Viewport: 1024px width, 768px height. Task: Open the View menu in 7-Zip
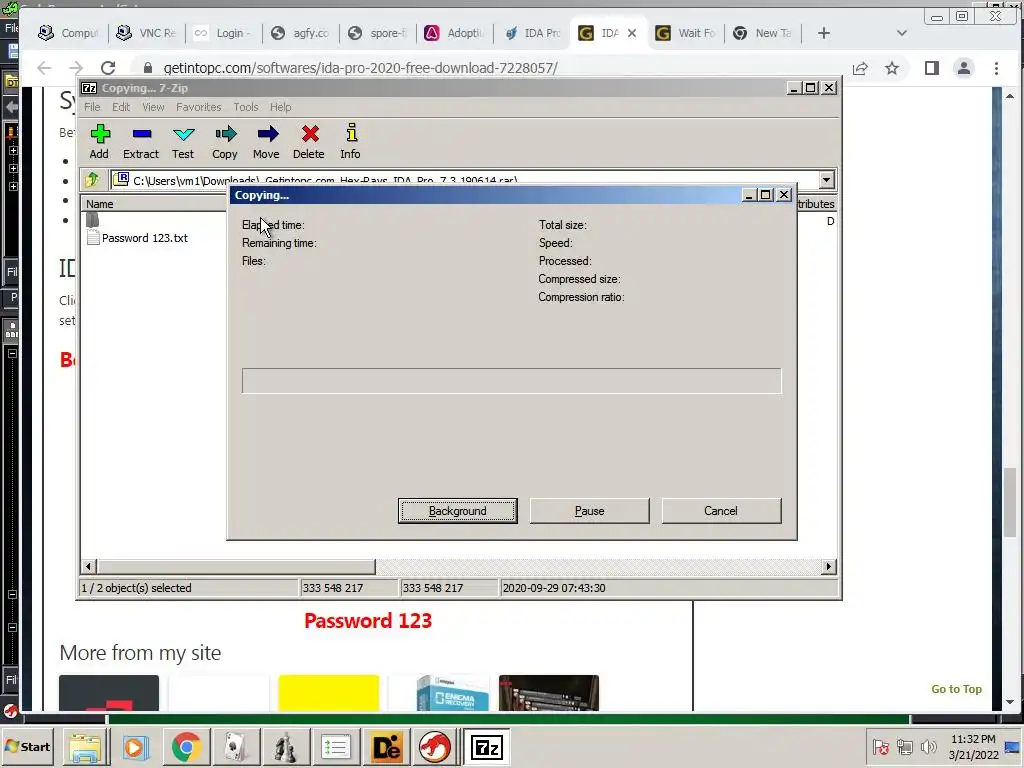tap(153, 107)
